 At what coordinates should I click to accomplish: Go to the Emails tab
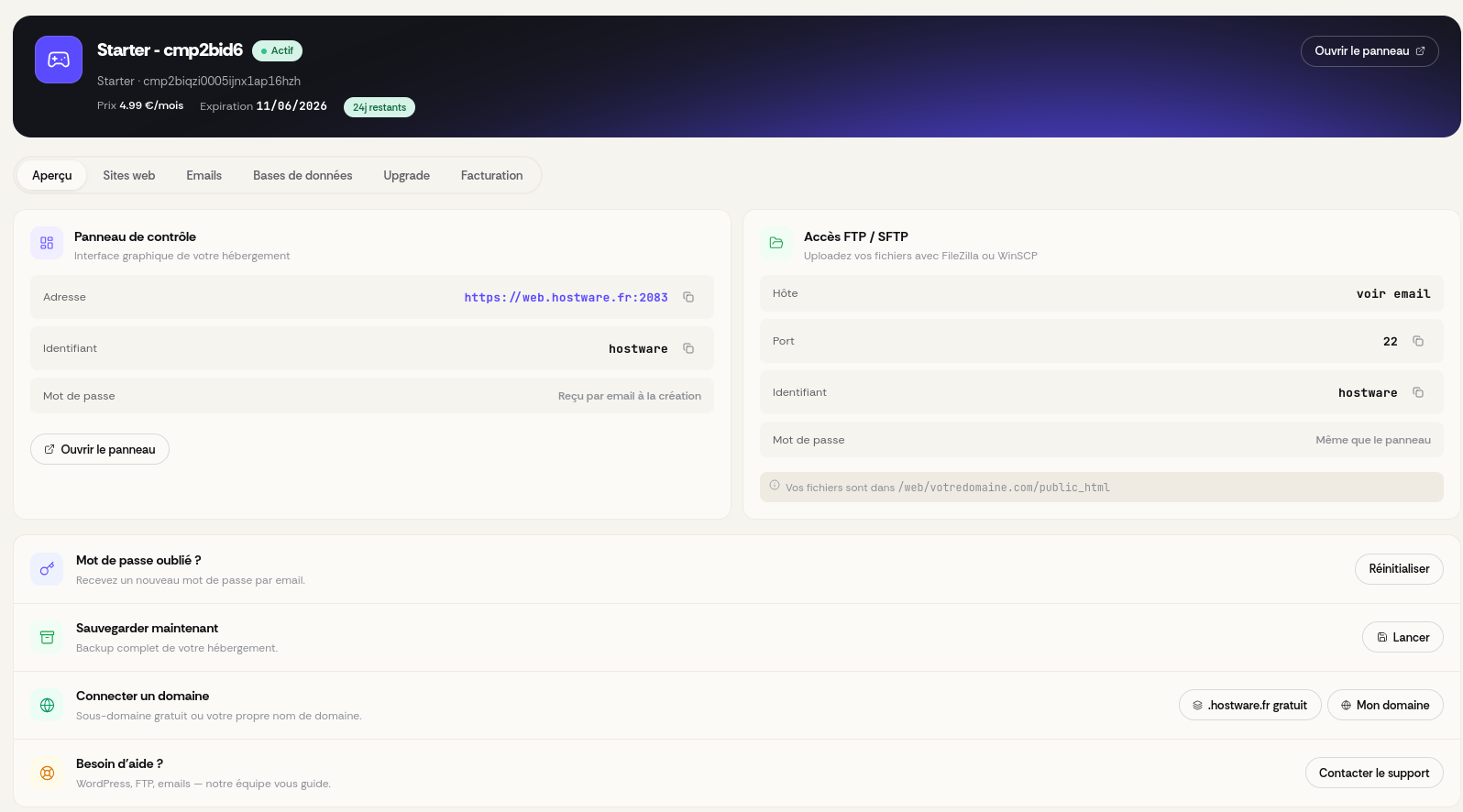tap(203, 175)
